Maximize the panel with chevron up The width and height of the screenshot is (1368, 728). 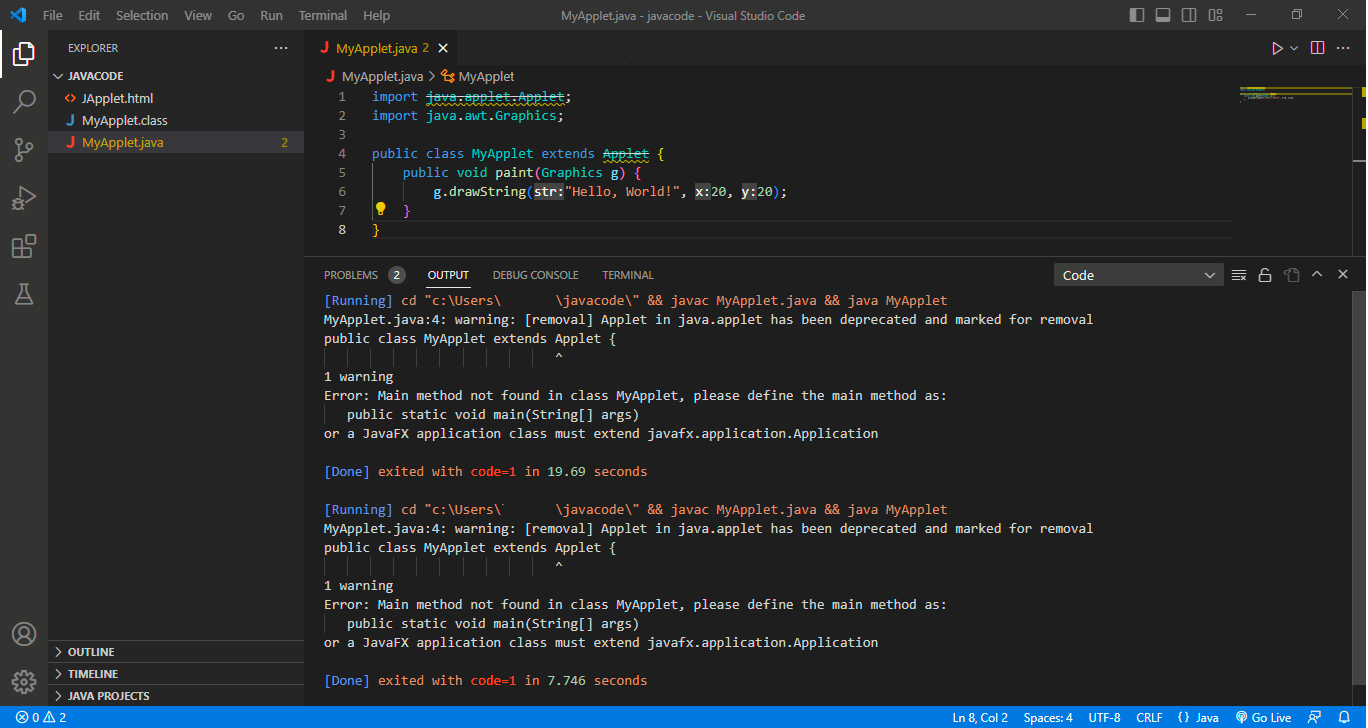(1317, 275)
